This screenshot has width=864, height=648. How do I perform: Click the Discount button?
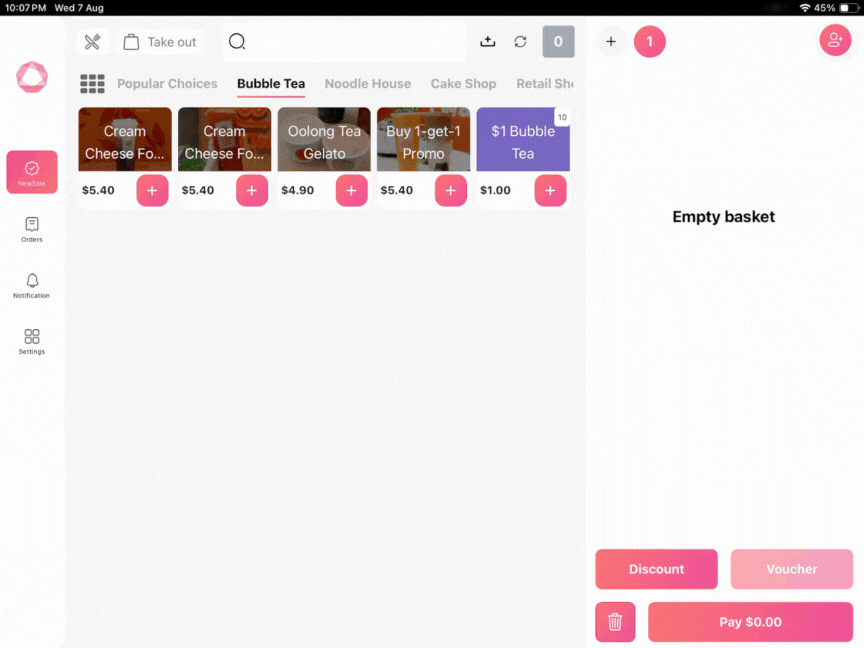click(656, 569)
